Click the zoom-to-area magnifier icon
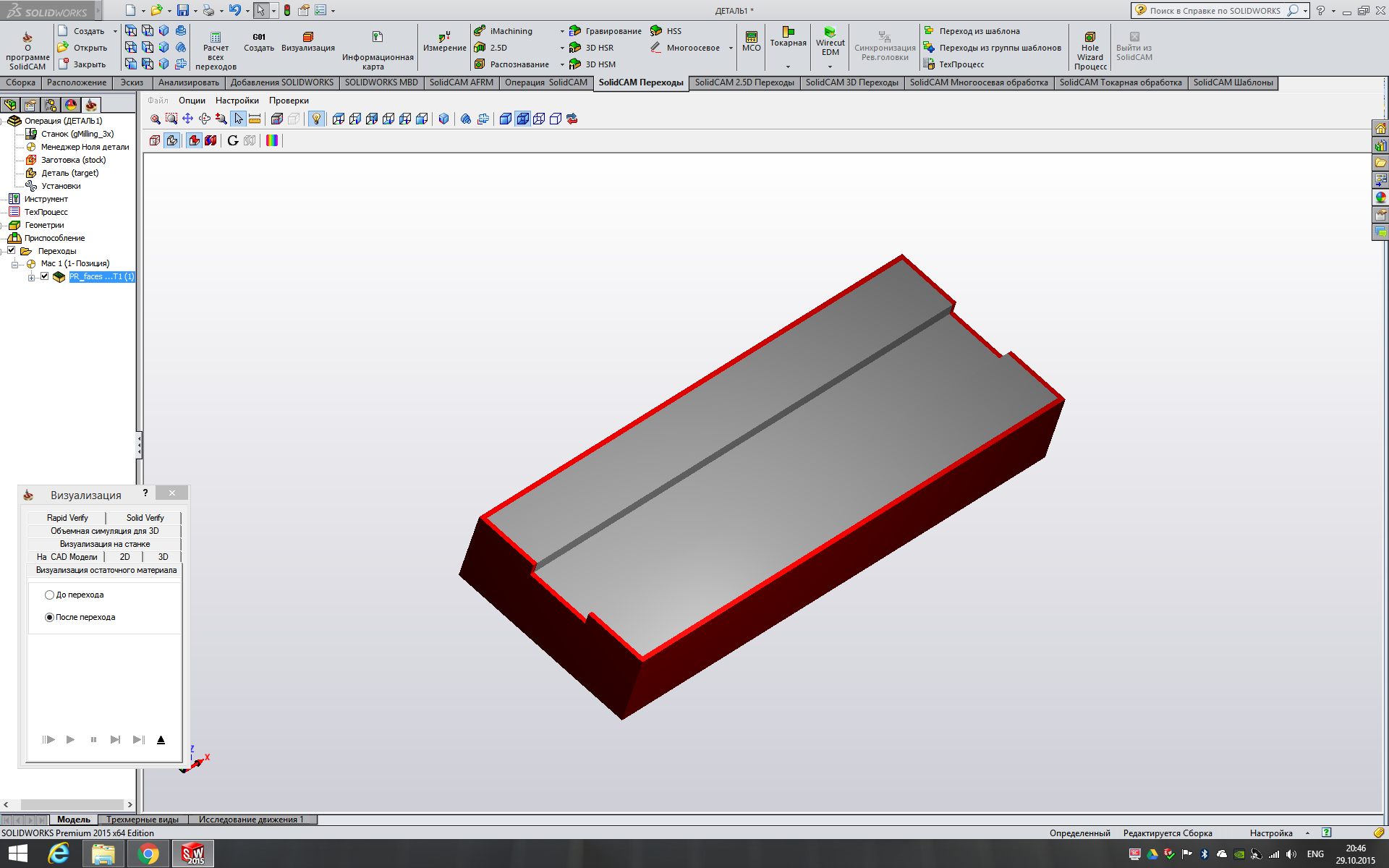 171,119
